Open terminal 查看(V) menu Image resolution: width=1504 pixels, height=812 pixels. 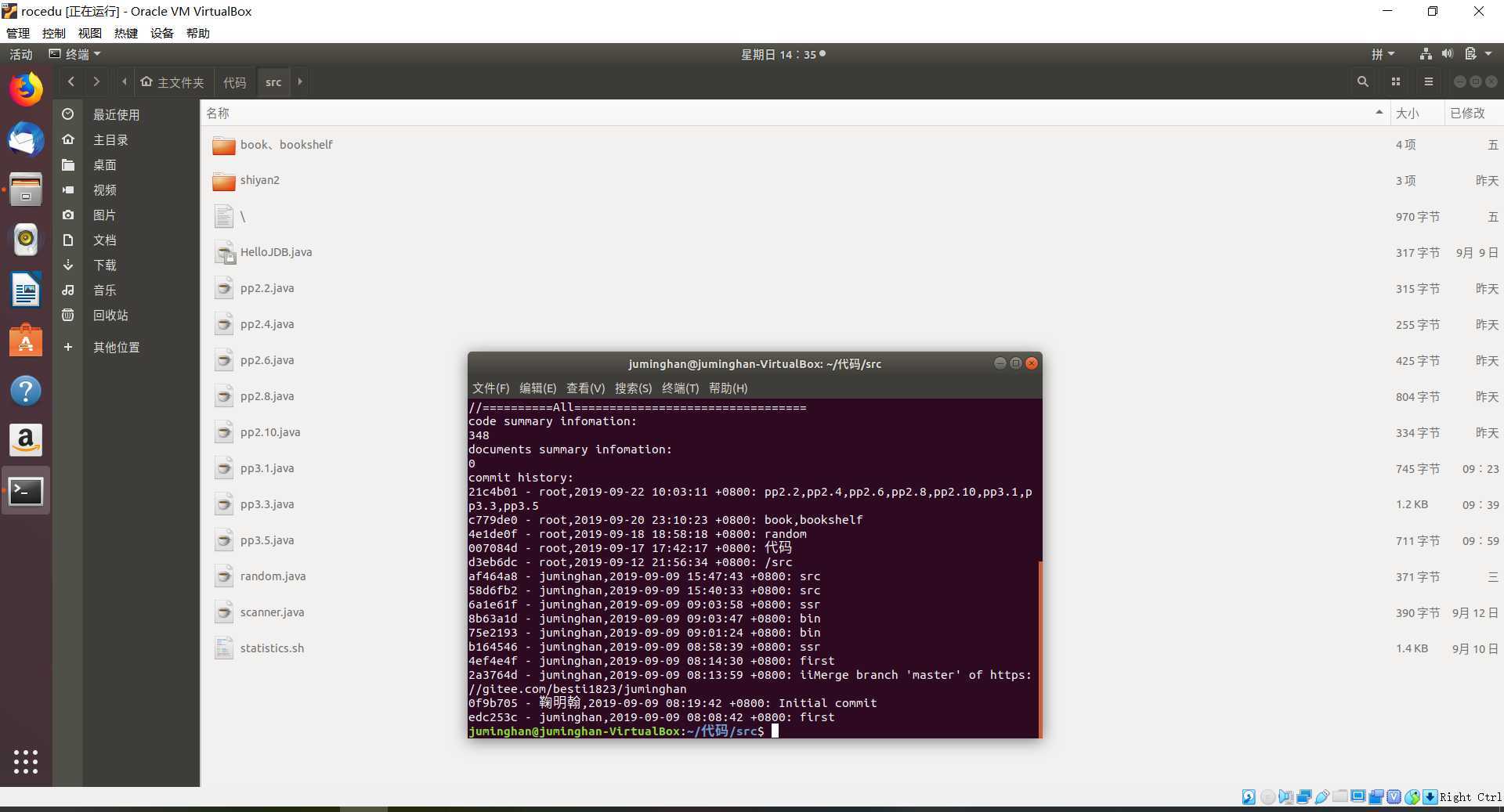pyautogui.click(x=585, y=388)
